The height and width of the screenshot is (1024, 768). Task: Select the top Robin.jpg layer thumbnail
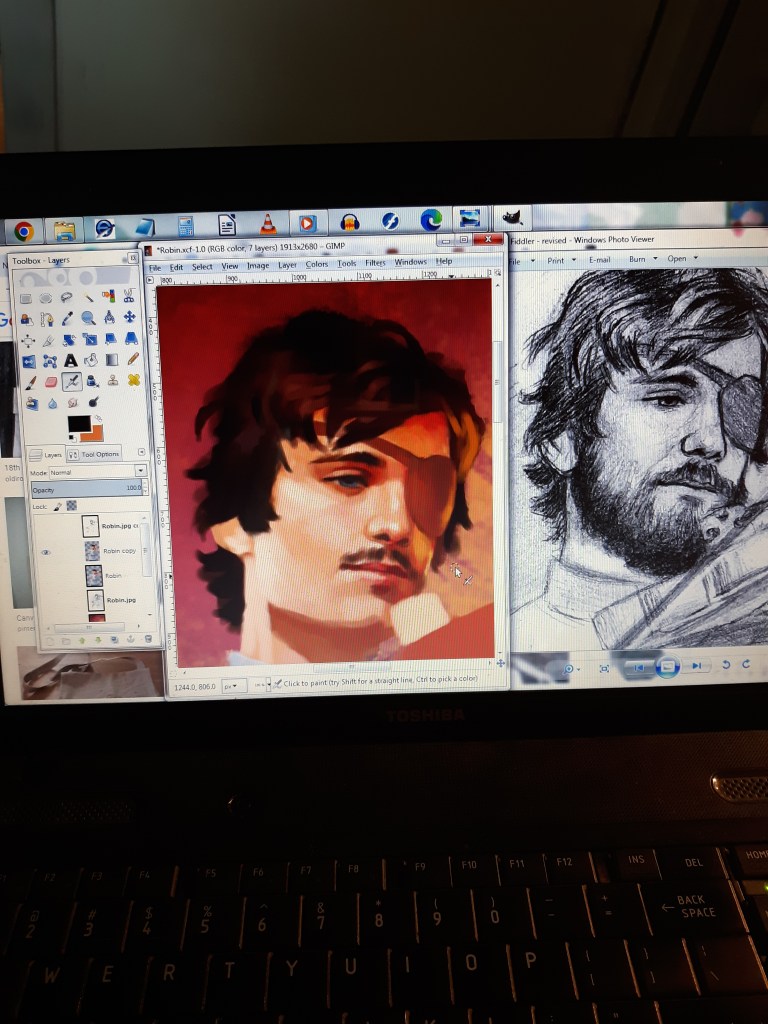[x=91, y=526]
